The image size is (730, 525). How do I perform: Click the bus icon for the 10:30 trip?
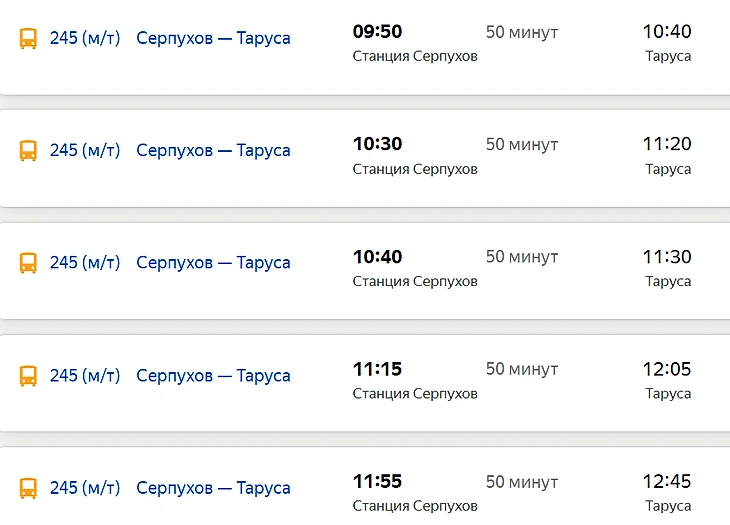(28, 151)
